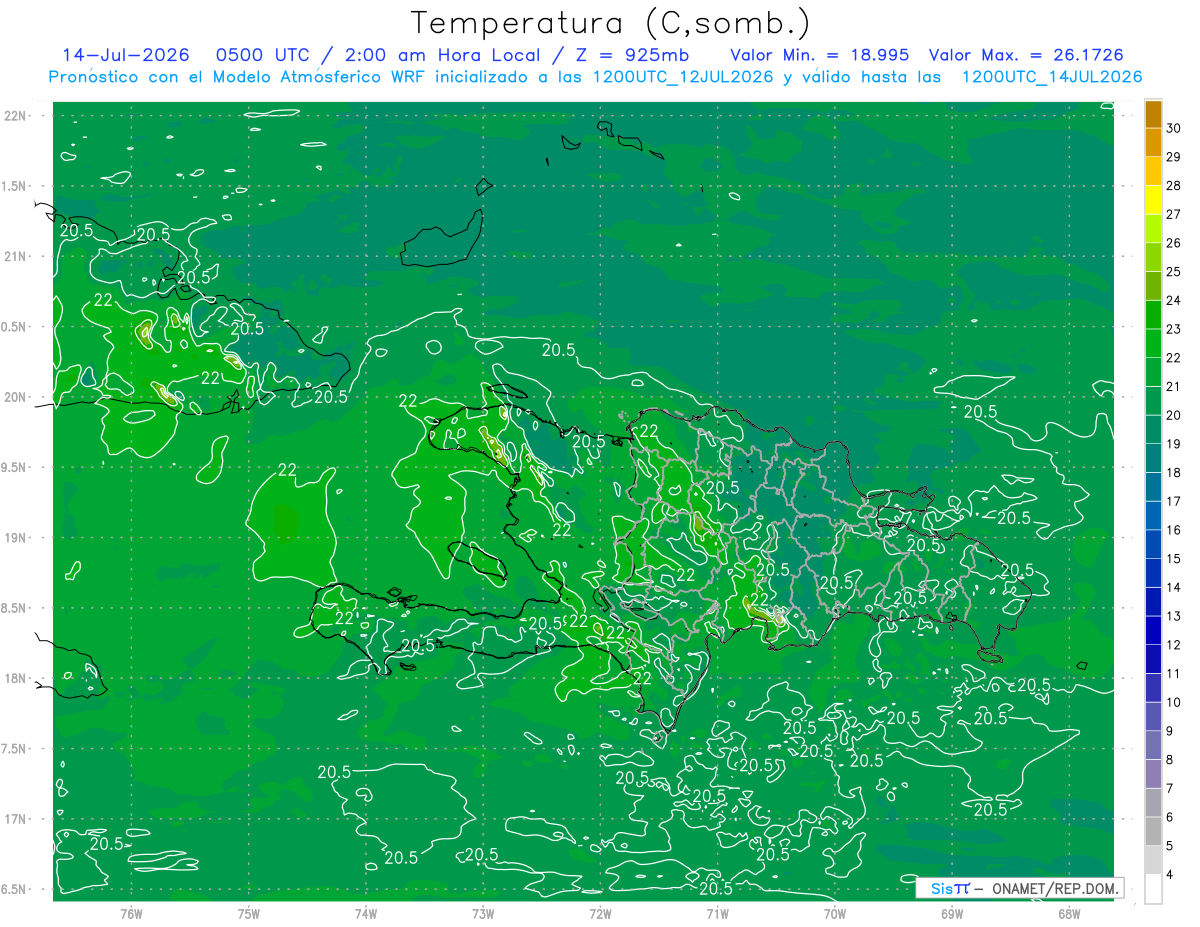Screen dimensions: 1200x927
Task: Select the 'Valor Max. = 26.1726' text
Action: click(1026, 55)
